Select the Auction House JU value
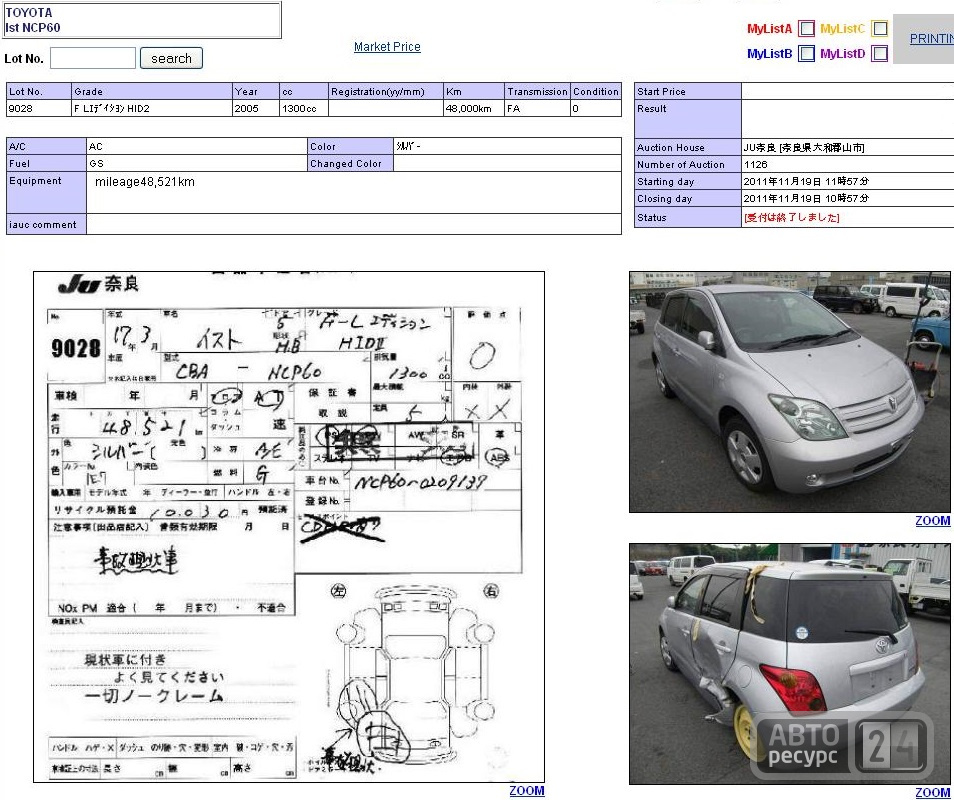Screen dimensions: 954x800 point(804,147)
